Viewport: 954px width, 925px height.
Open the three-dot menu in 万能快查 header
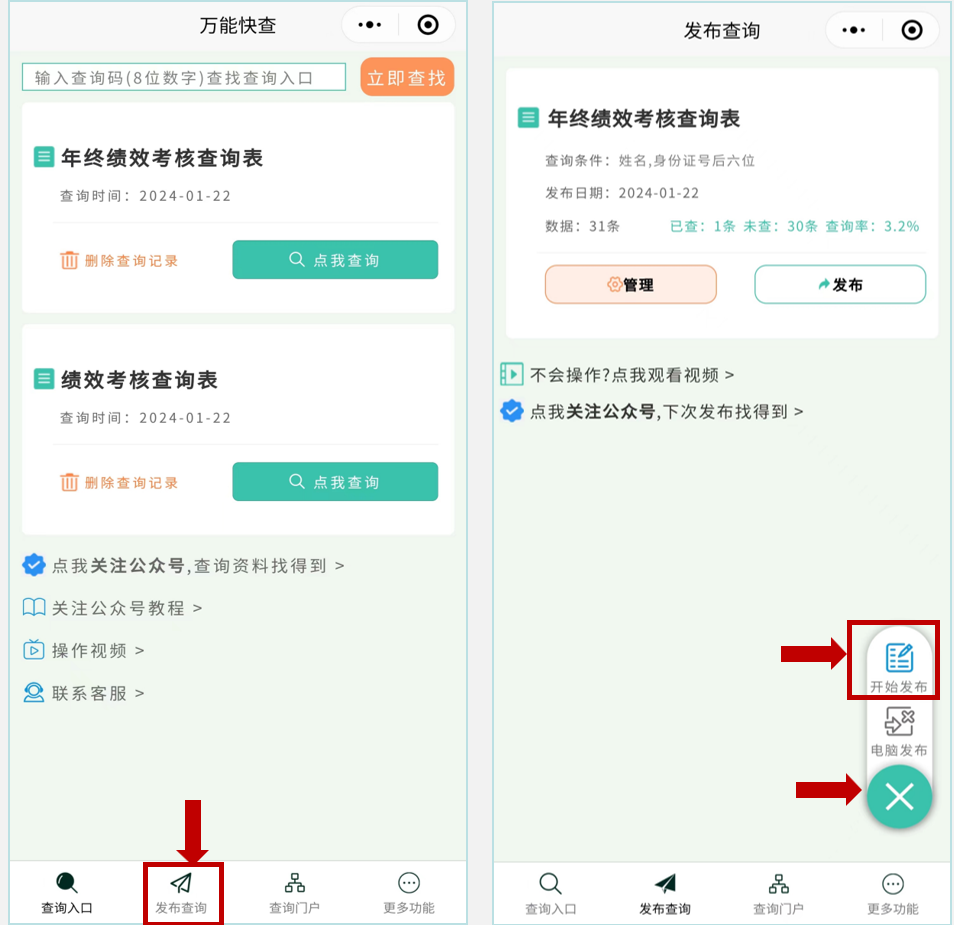[x=369, y=25]
